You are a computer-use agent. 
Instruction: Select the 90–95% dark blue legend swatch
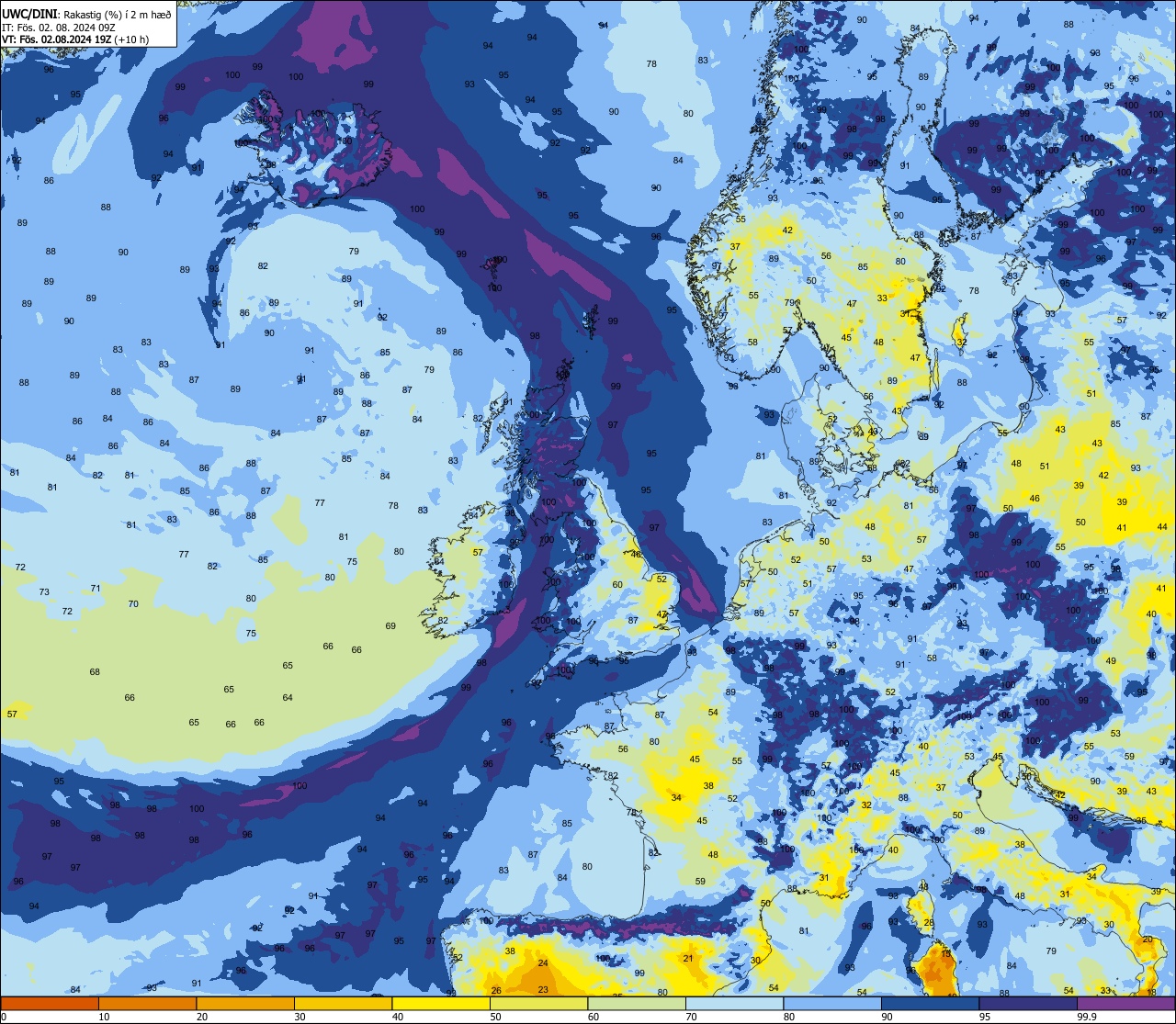click(930, 1003)
